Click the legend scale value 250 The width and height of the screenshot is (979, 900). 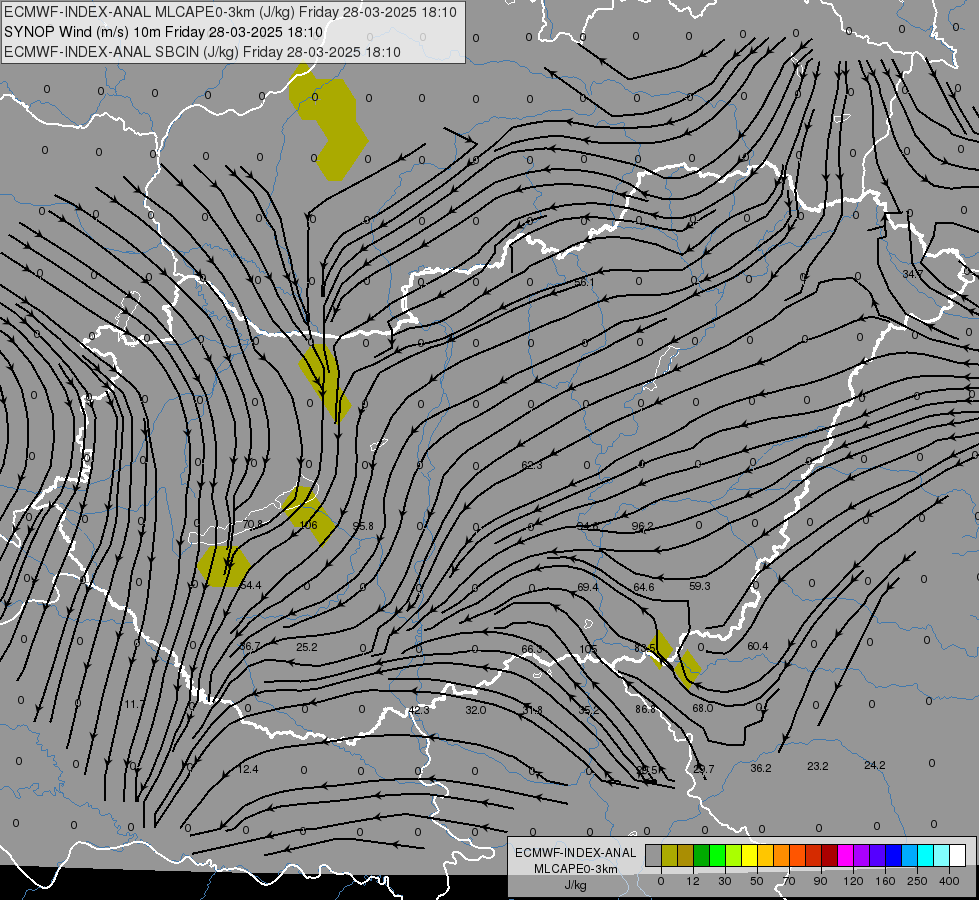pos(917,881)
